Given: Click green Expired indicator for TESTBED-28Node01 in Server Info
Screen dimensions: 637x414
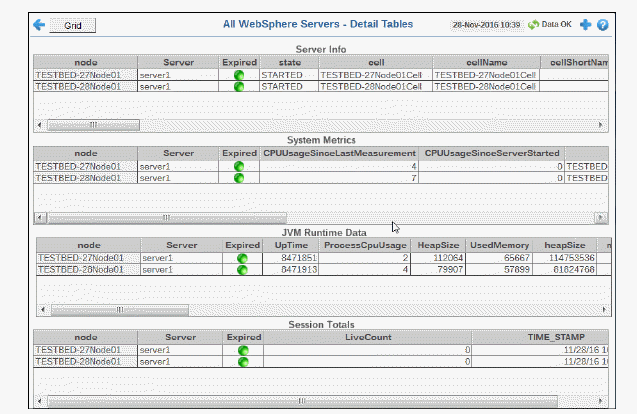Looking at the screenshot, I should tap(239, 87).
